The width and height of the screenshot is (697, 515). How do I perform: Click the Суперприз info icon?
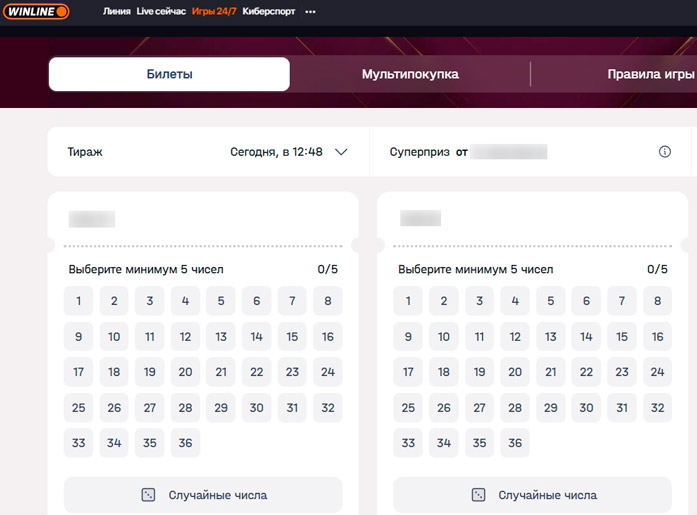[665, 152]
